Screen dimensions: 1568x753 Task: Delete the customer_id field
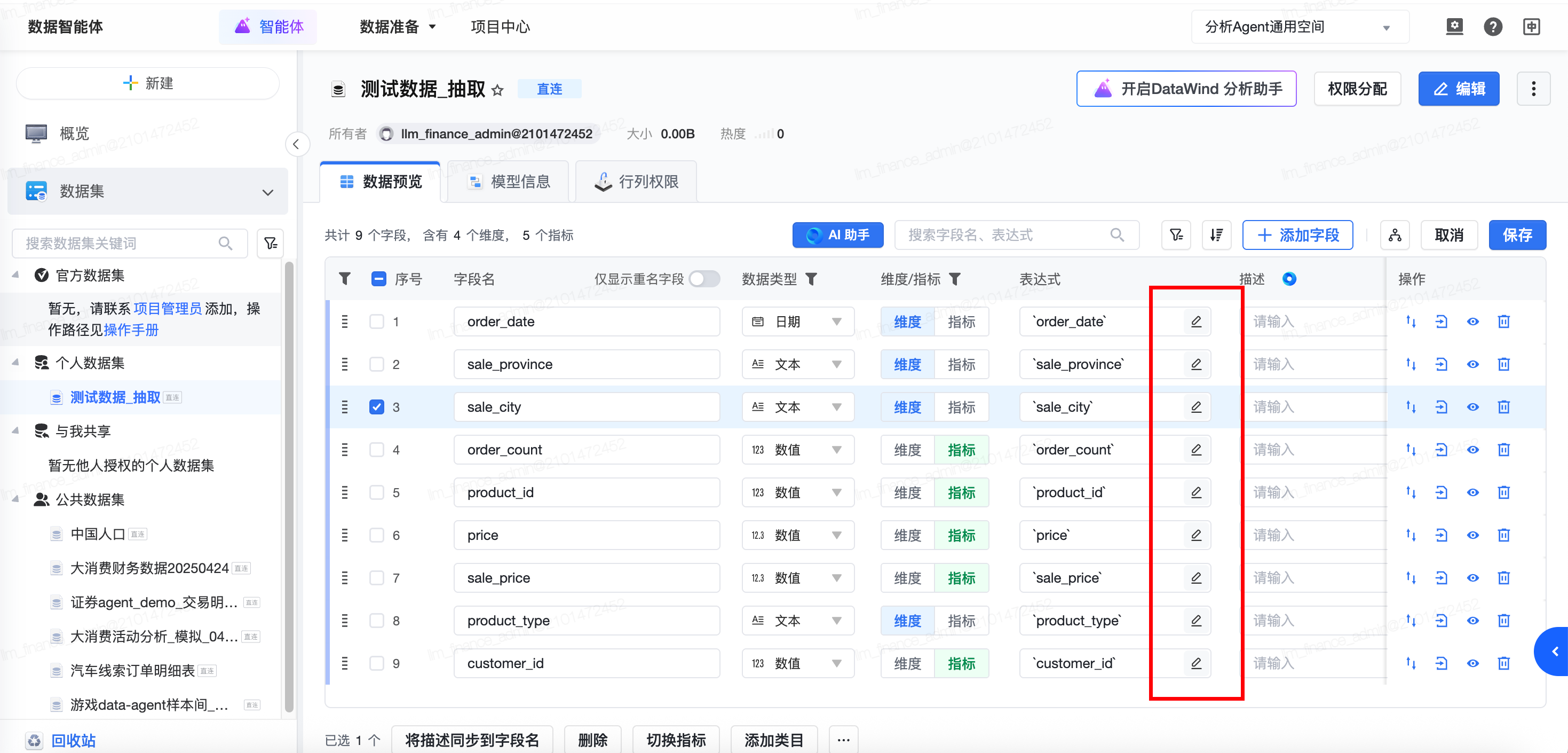pos(1503,663)
